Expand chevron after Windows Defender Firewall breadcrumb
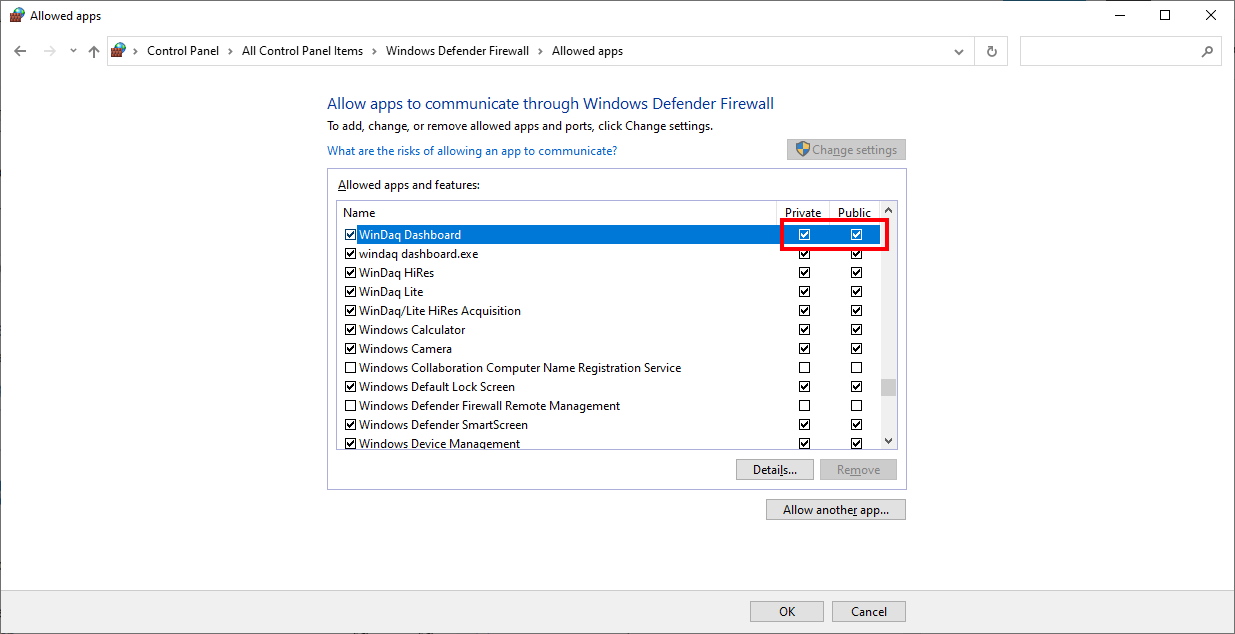The image size is (1235, 634). point(540,51)
